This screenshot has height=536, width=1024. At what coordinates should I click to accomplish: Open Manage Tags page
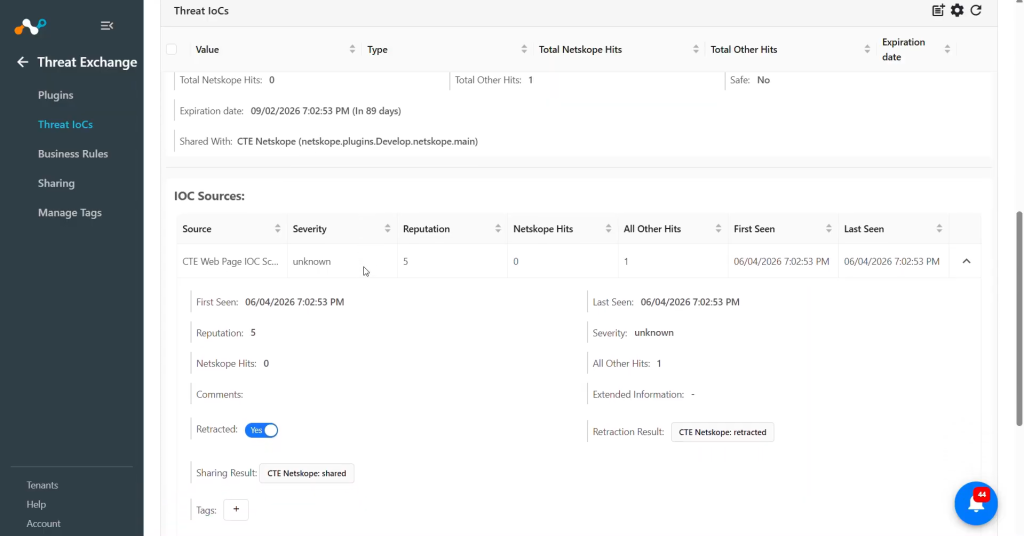coord(70,213)
